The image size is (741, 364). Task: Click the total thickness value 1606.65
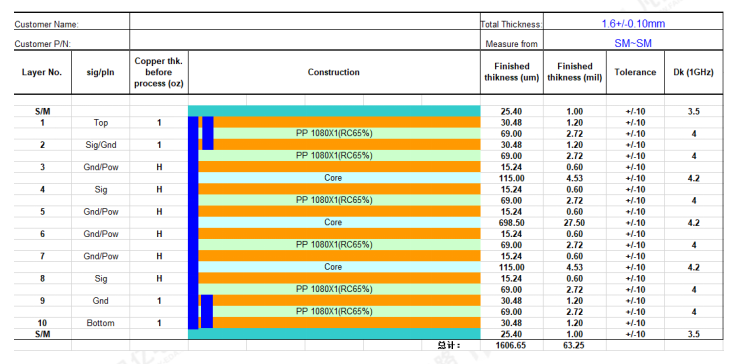[x=512, y=345]
